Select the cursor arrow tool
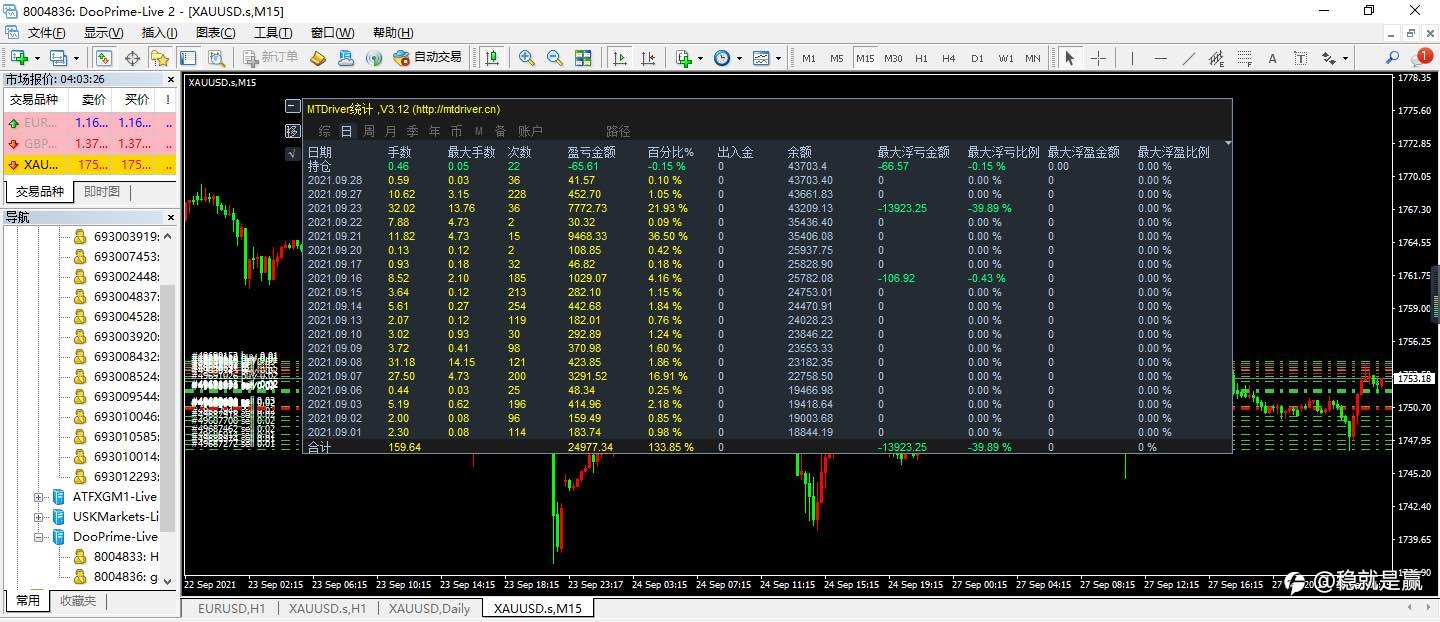 pyautogui.click(x=1069, y=58)
